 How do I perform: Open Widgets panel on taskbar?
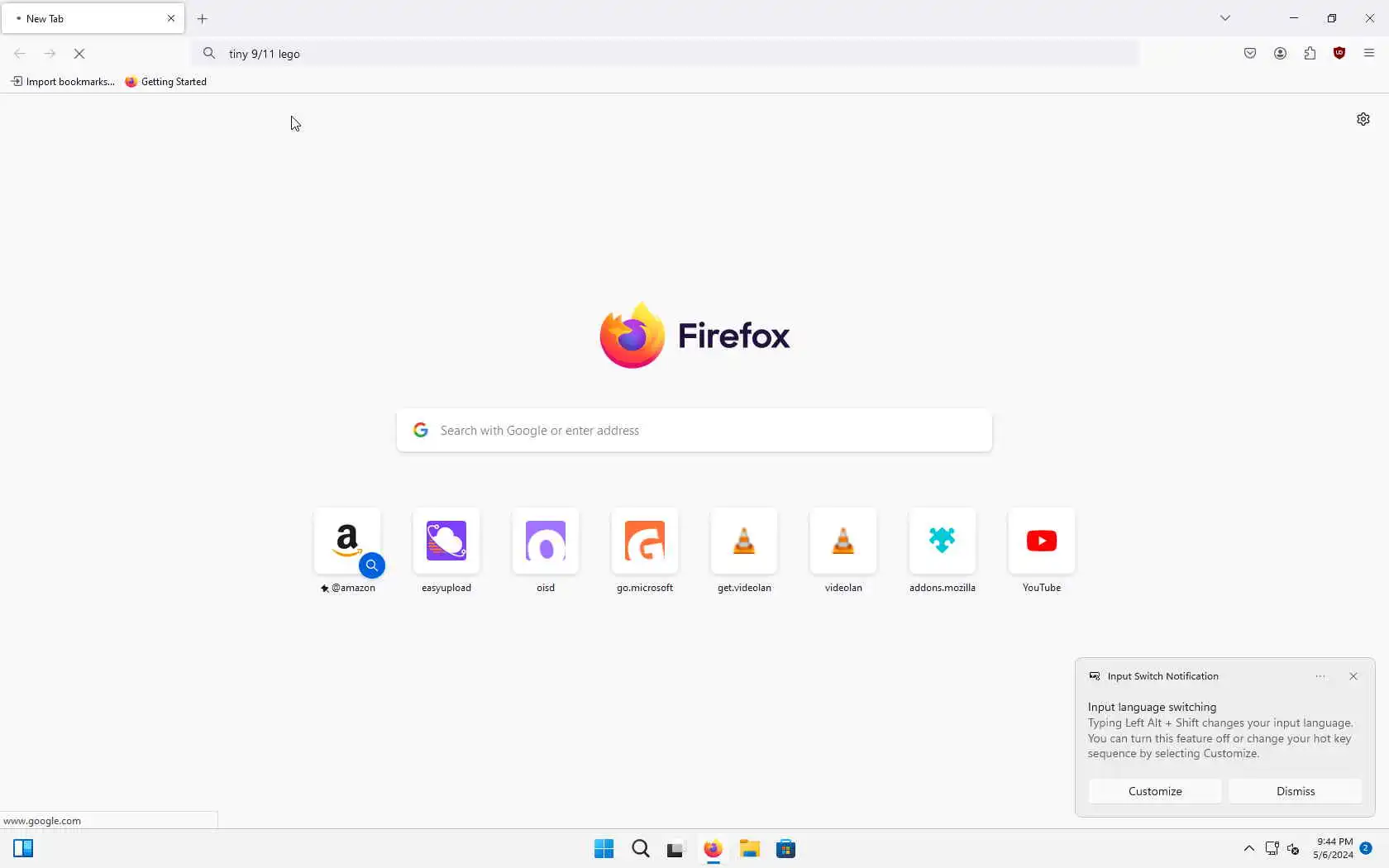(23, 849)
